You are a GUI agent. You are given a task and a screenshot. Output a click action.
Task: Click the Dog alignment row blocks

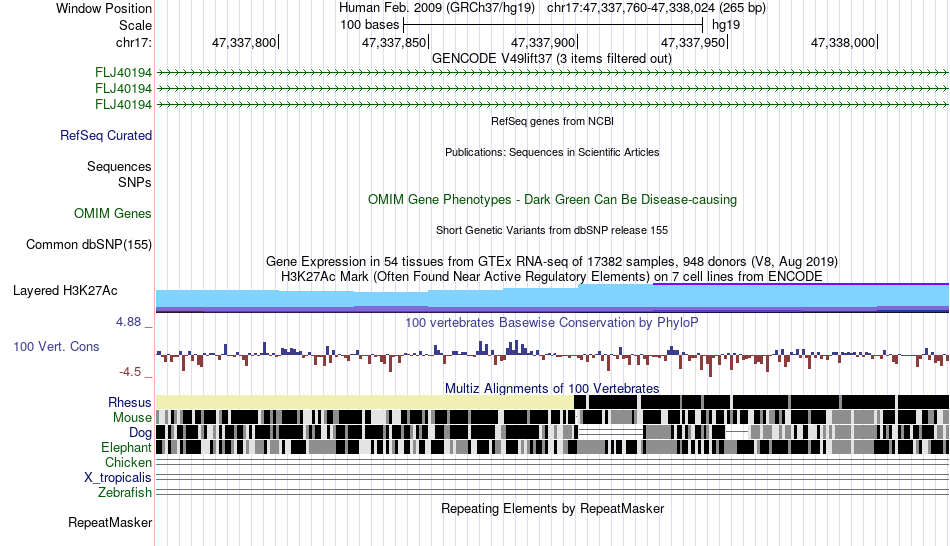(x=552, y=432)
